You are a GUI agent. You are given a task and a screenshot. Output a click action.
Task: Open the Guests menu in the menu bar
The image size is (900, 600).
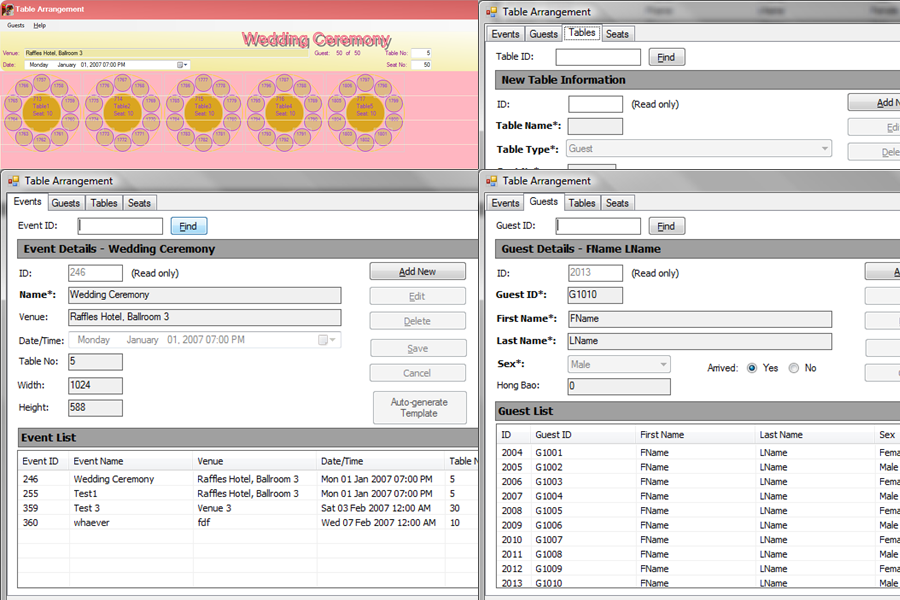(16, 25)
